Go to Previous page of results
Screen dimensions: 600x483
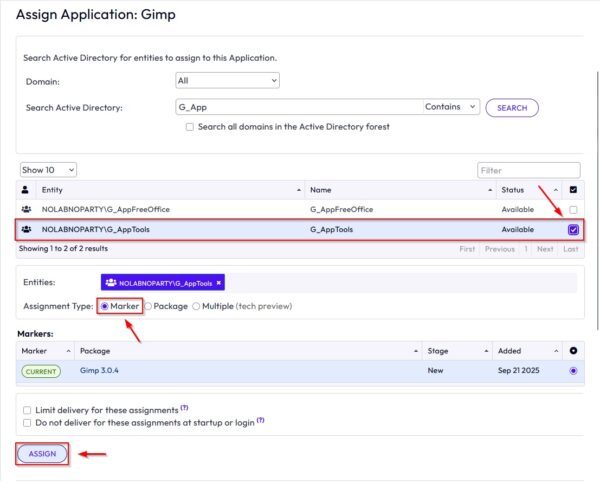pyautogui.click(x=500, y=249)
